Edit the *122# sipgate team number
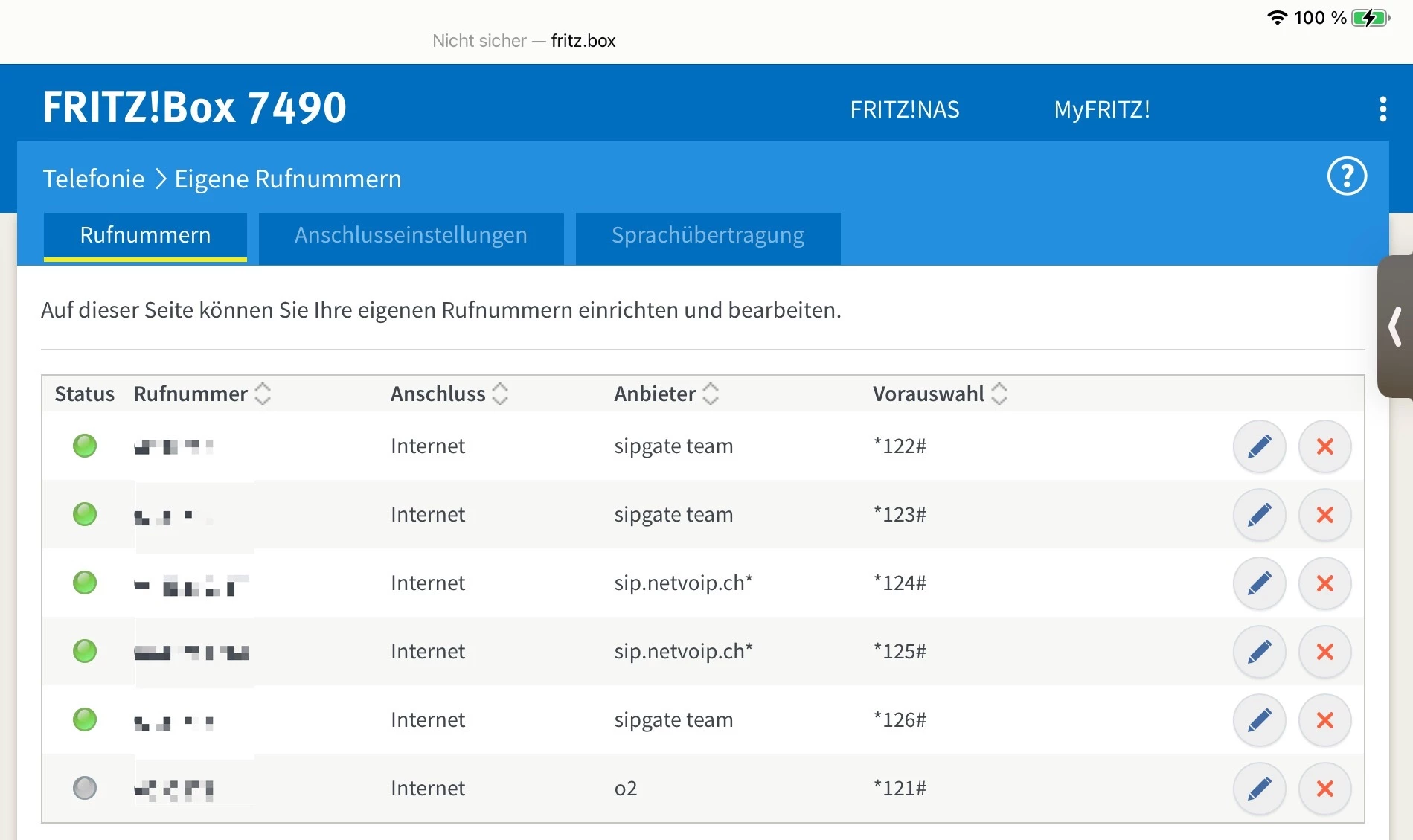Image resolution: width=1413 pixels, height=840 pixels. tap(1259, 446)
